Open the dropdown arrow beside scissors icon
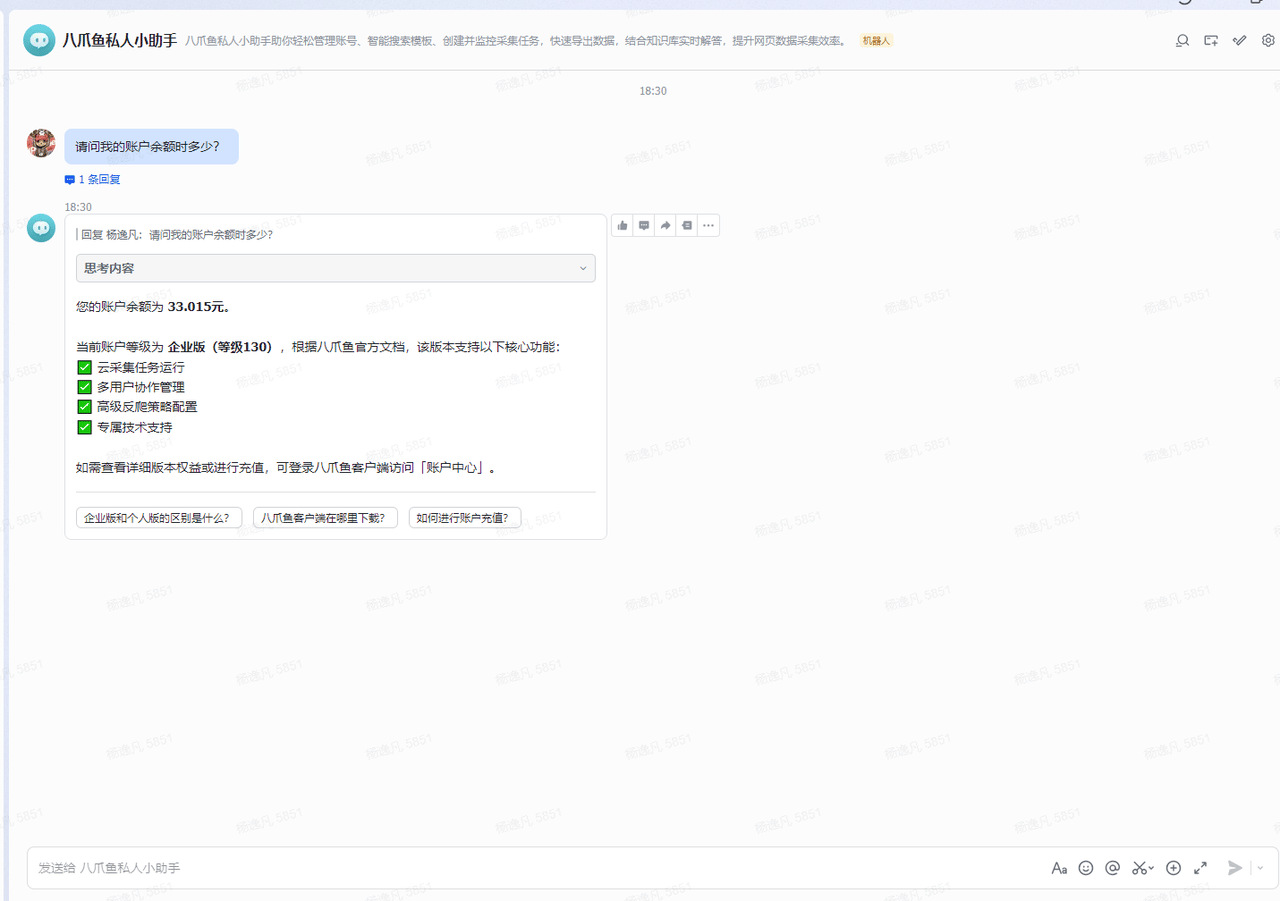This screenshot has height=901, width=1280. (x=1152, y=868)
